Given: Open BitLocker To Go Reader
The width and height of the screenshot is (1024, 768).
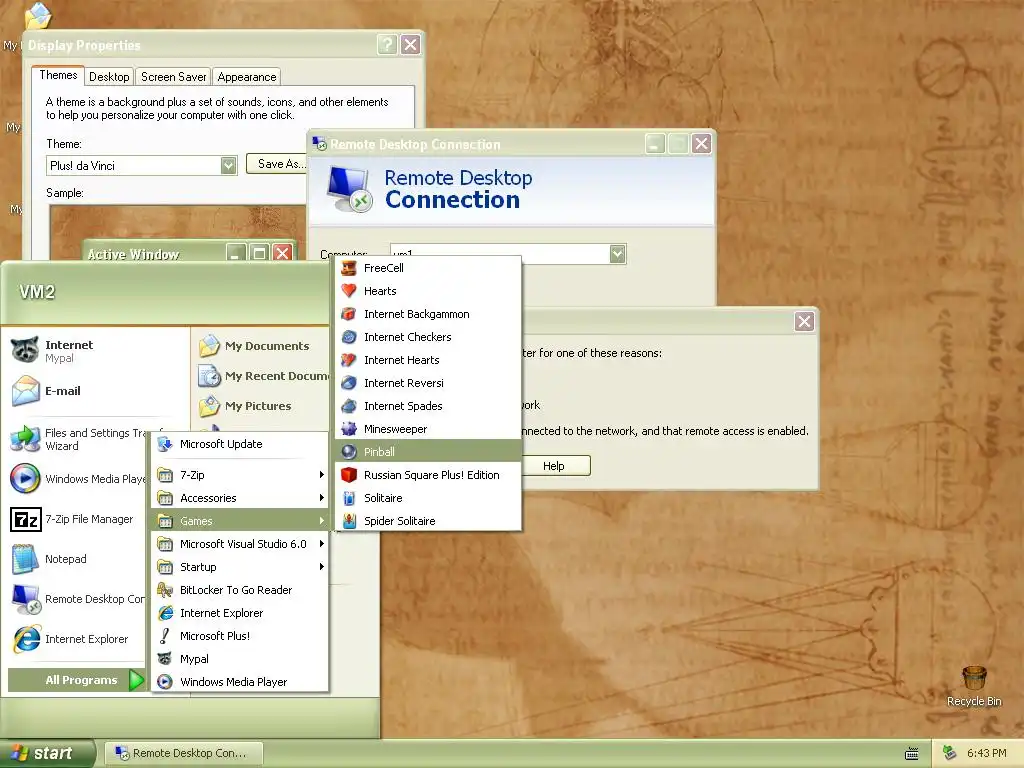Looking at the screenshot, I should tap(240, 590).
